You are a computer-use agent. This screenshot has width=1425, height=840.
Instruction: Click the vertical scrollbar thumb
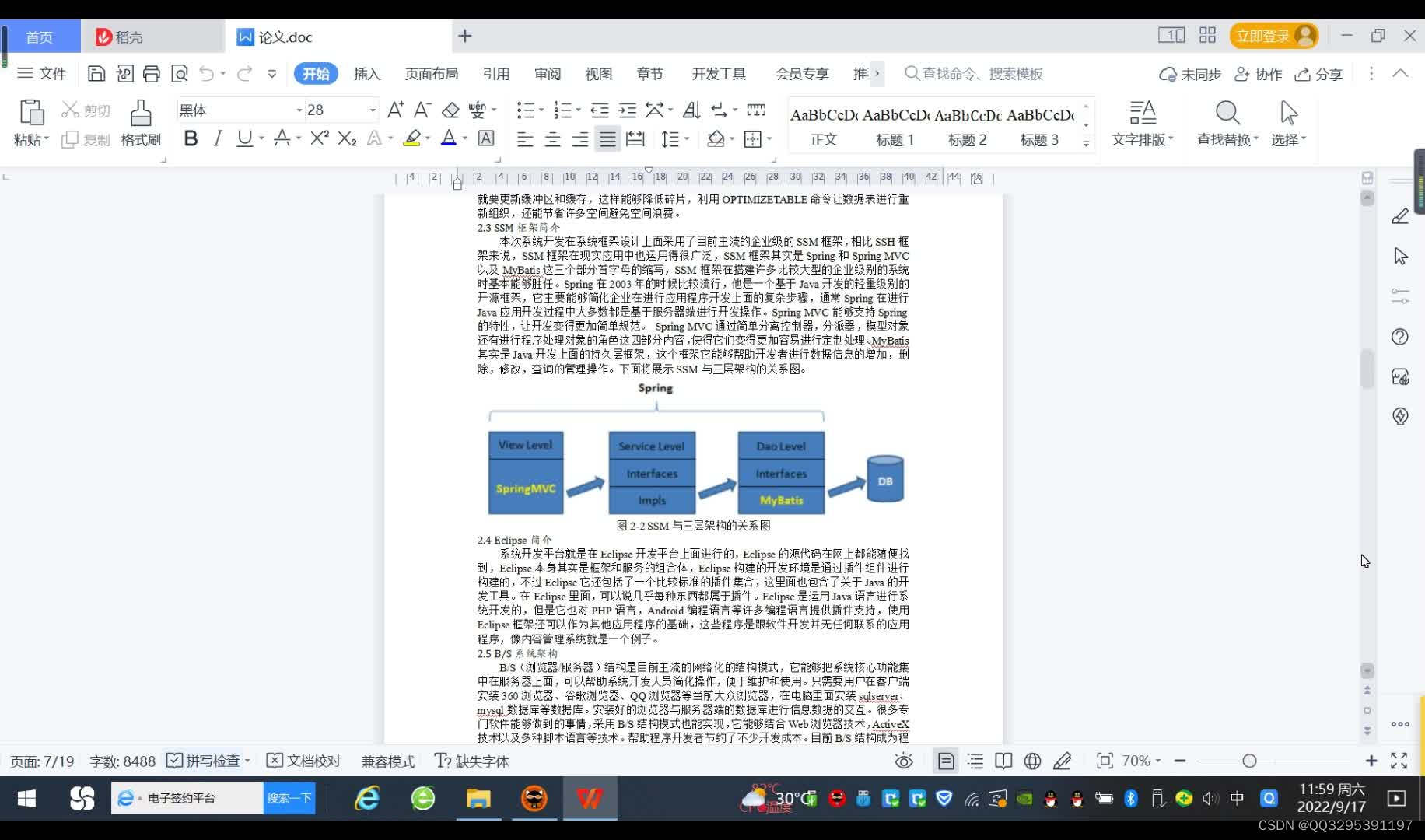click(x=1367, y=369)
